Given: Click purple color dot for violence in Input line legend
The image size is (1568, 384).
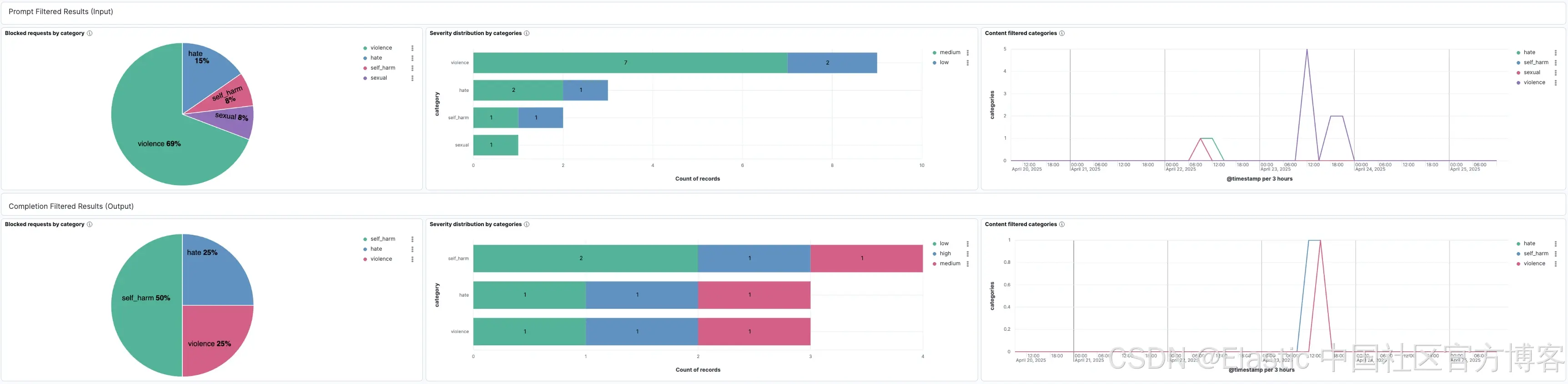Looking at the screenshot, I should tap(1518, 83).
